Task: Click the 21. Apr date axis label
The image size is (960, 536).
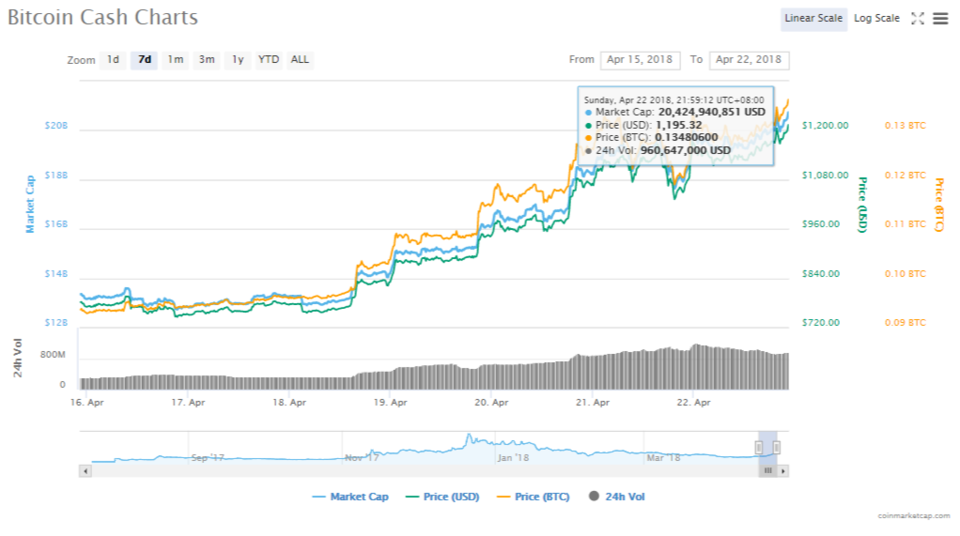Action: coord(593,402)
